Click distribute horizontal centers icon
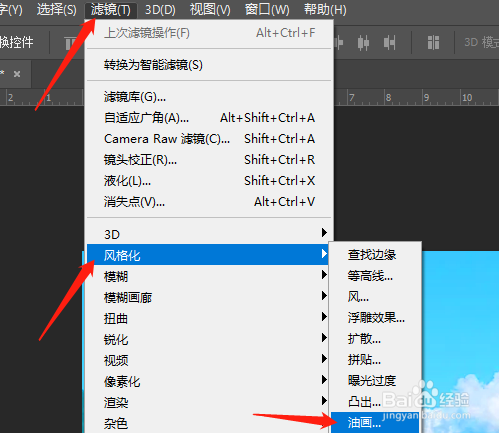499x433 pixels. 363,43
